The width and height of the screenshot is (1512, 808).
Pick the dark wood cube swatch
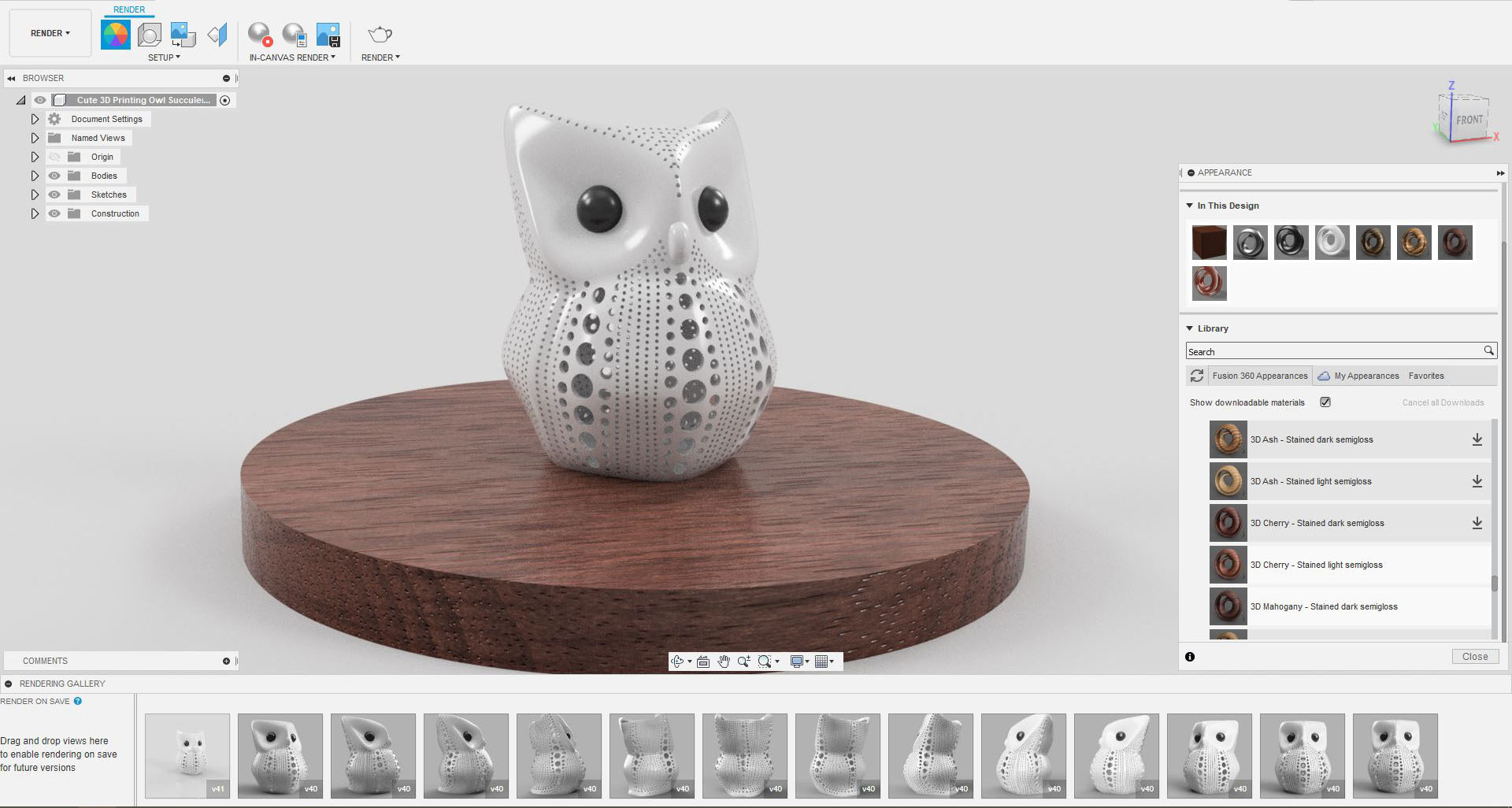[1210, 243]
